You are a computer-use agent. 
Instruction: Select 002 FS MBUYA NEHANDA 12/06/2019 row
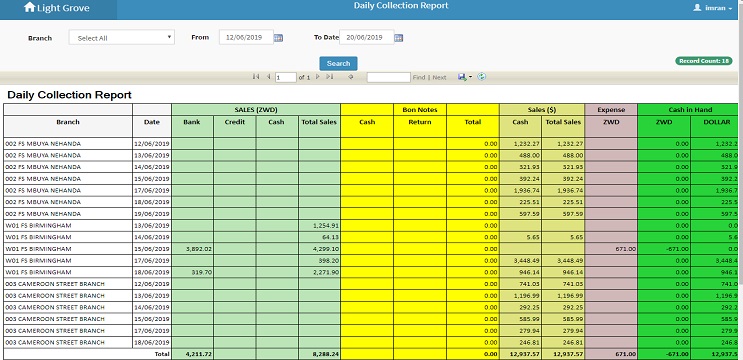point(371,144)
